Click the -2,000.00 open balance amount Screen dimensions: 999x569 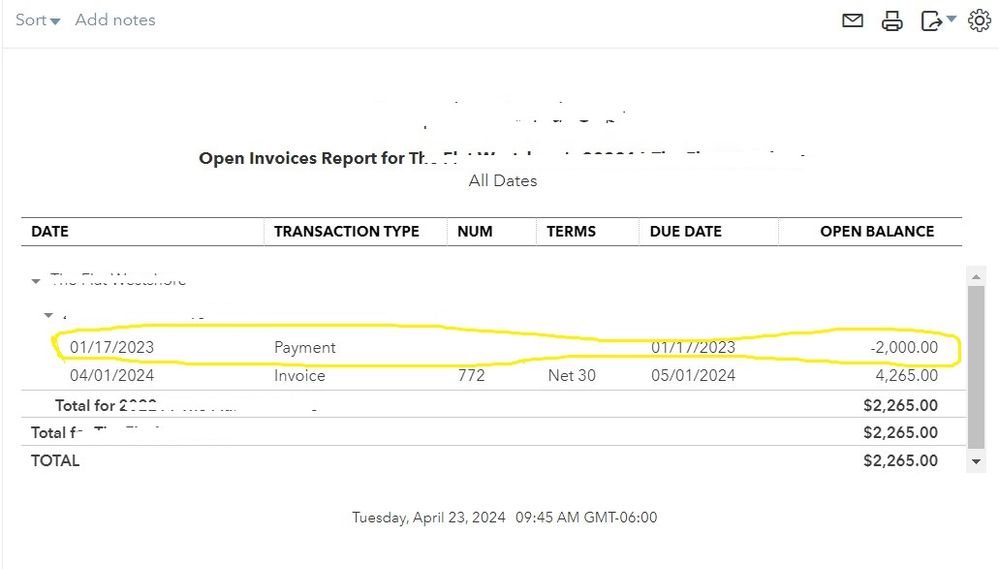(903, 348)
